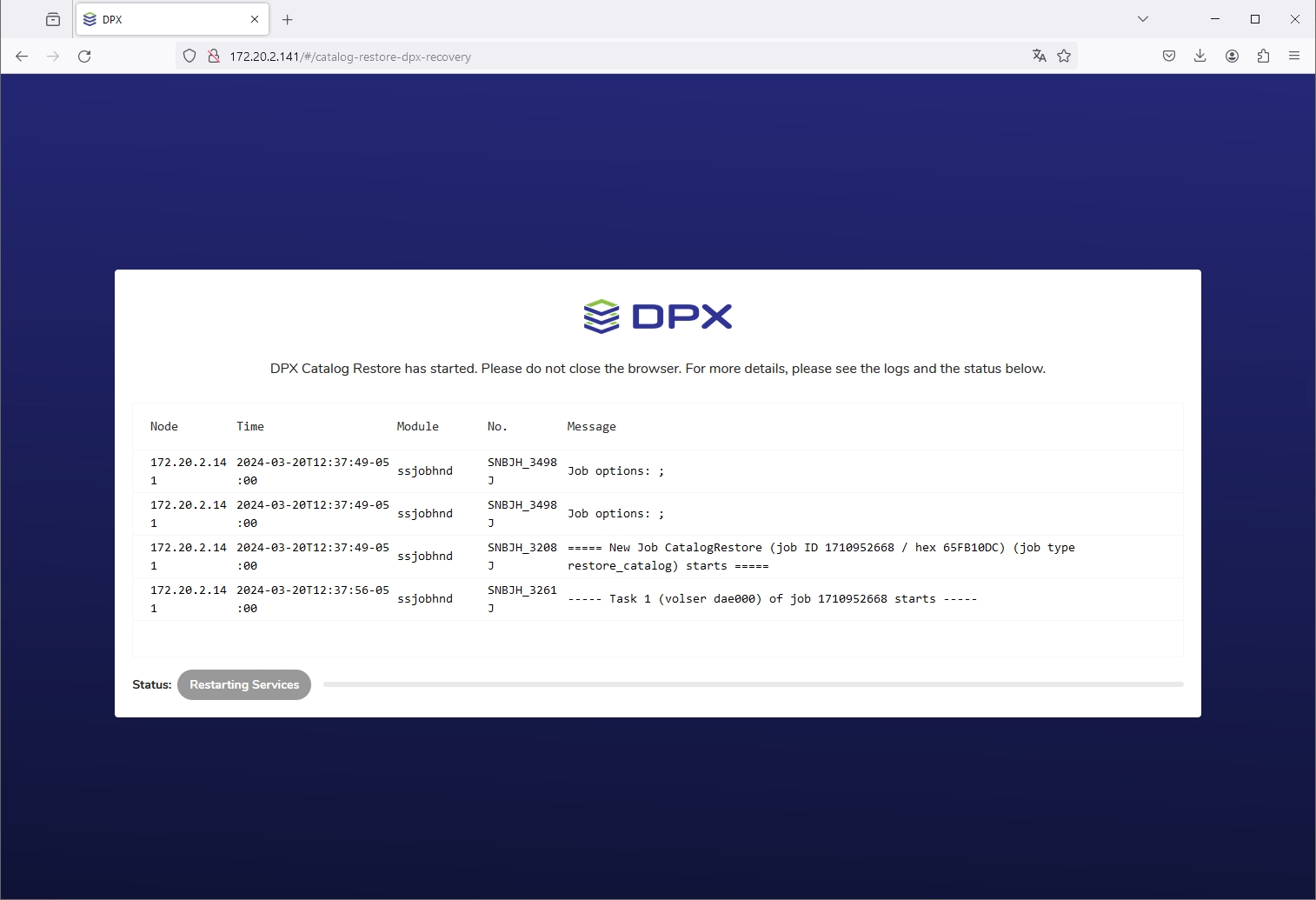Click the forward navigation arrow
Screen dimensions: 1316x900
pos(53,57)
